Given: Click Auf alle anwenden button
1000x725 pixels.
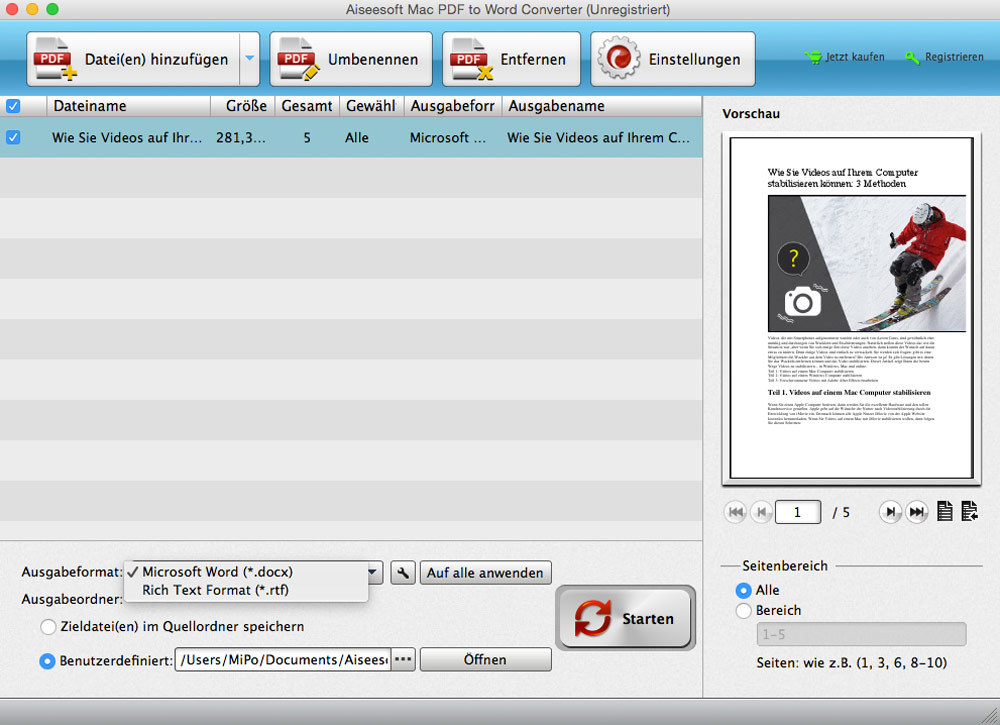Looking at the screenshot, I should (485, 573).
